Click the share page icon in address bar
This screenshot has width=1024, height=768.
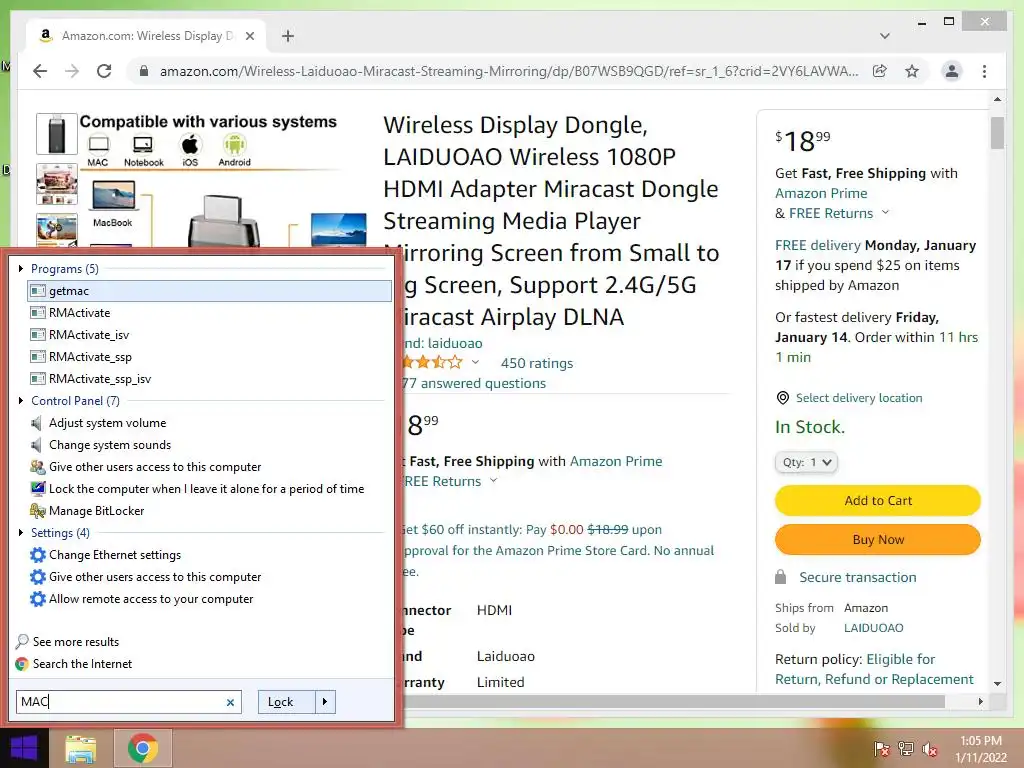click(880, 71)
